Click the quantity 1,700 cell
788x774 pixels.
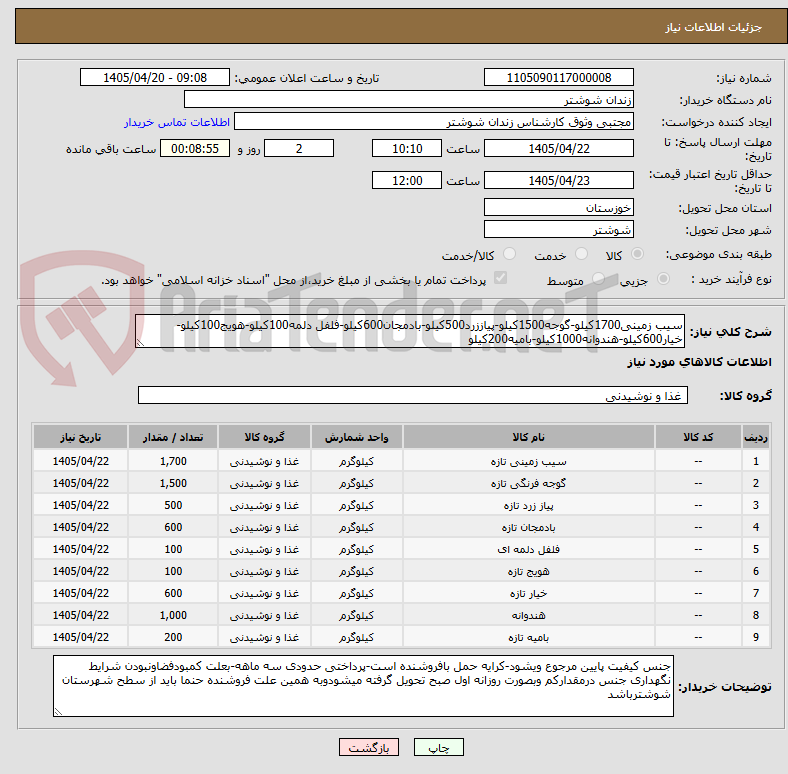173,461
